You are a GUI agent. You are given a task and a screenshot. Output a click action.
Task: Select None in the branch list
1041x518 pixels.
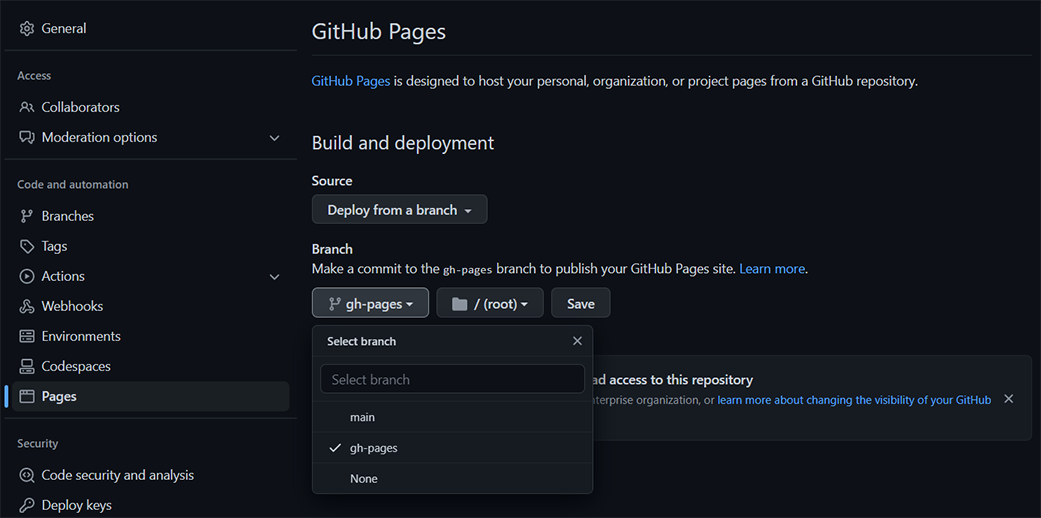pos(452,478)
